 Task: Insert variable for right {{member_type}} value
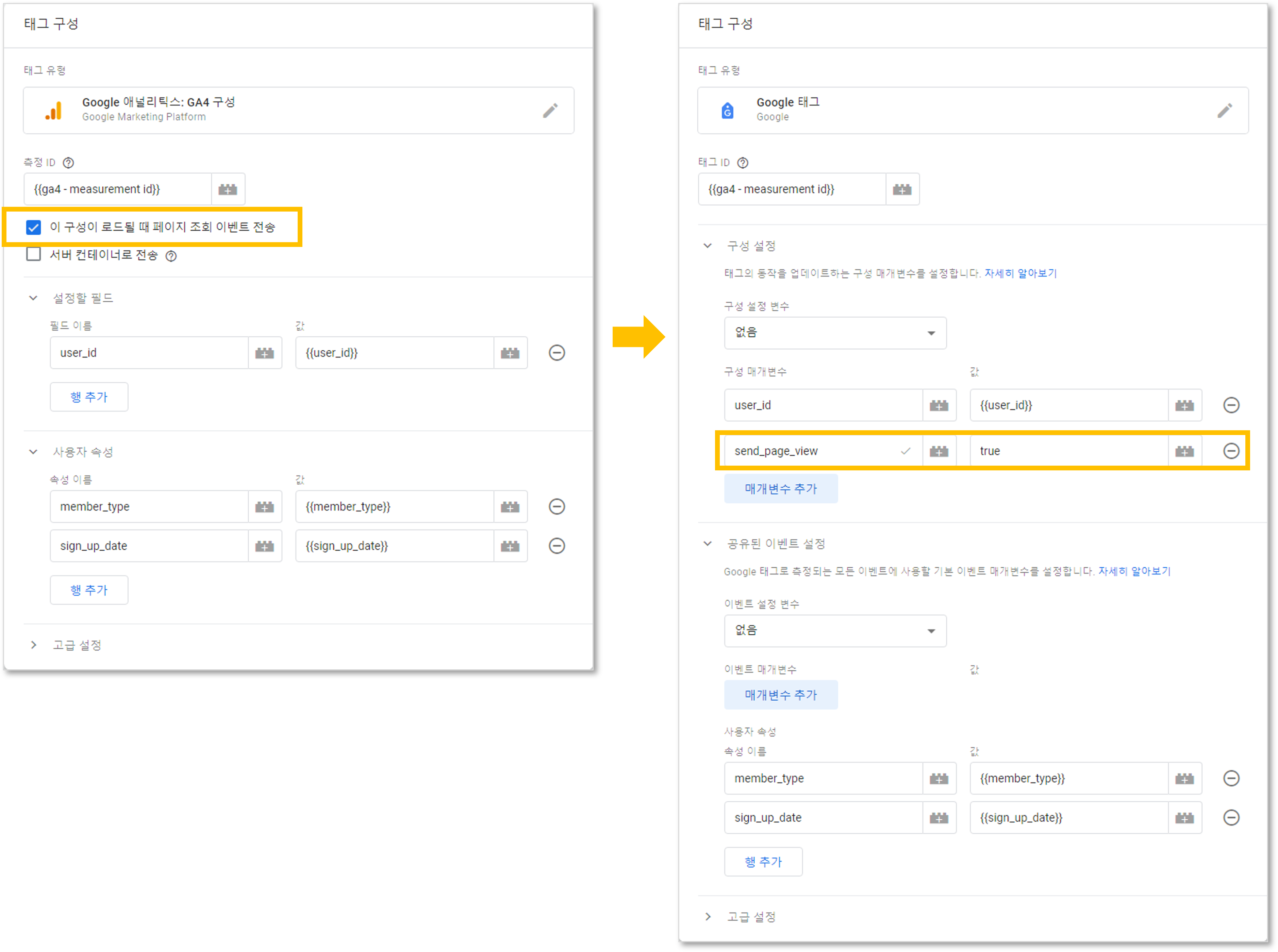(x=1185, y=779)
